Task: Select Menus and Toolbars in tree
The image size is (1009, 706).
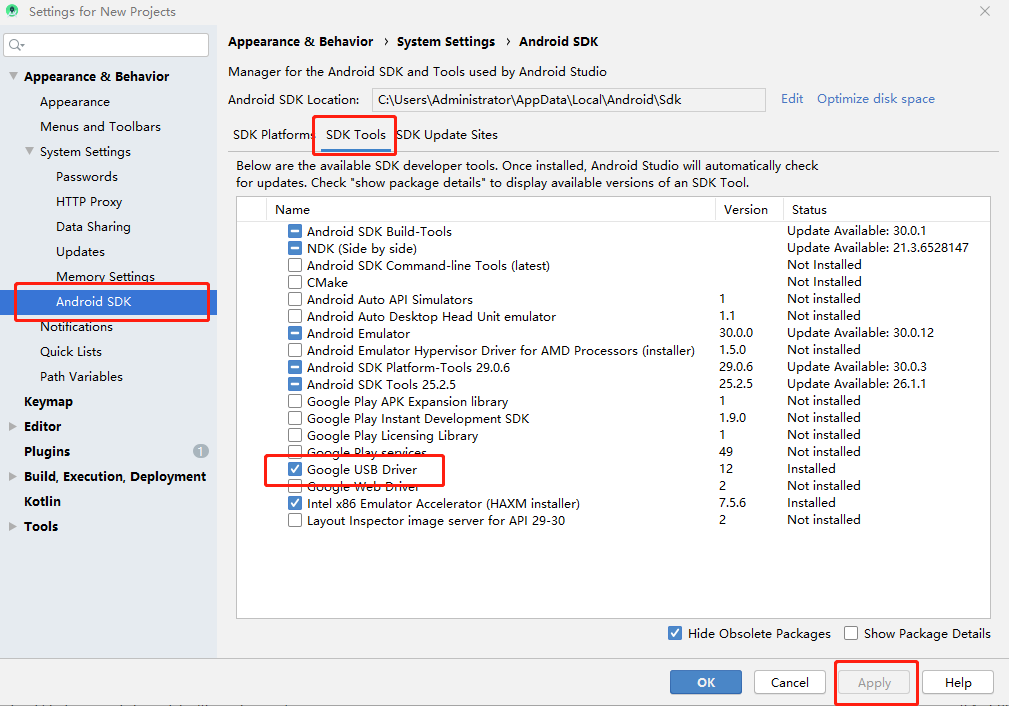Action: [100, 127]
